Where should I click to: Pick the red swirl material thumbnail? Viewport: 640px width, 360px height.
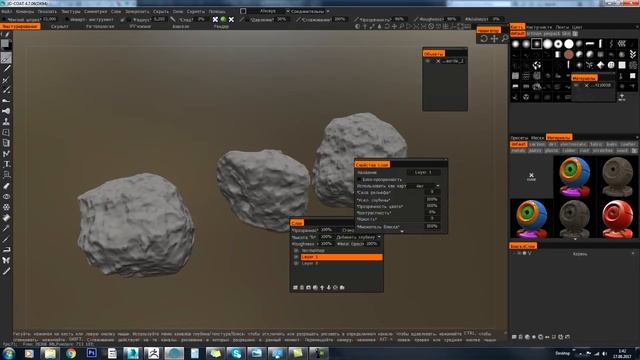(618, 219)
